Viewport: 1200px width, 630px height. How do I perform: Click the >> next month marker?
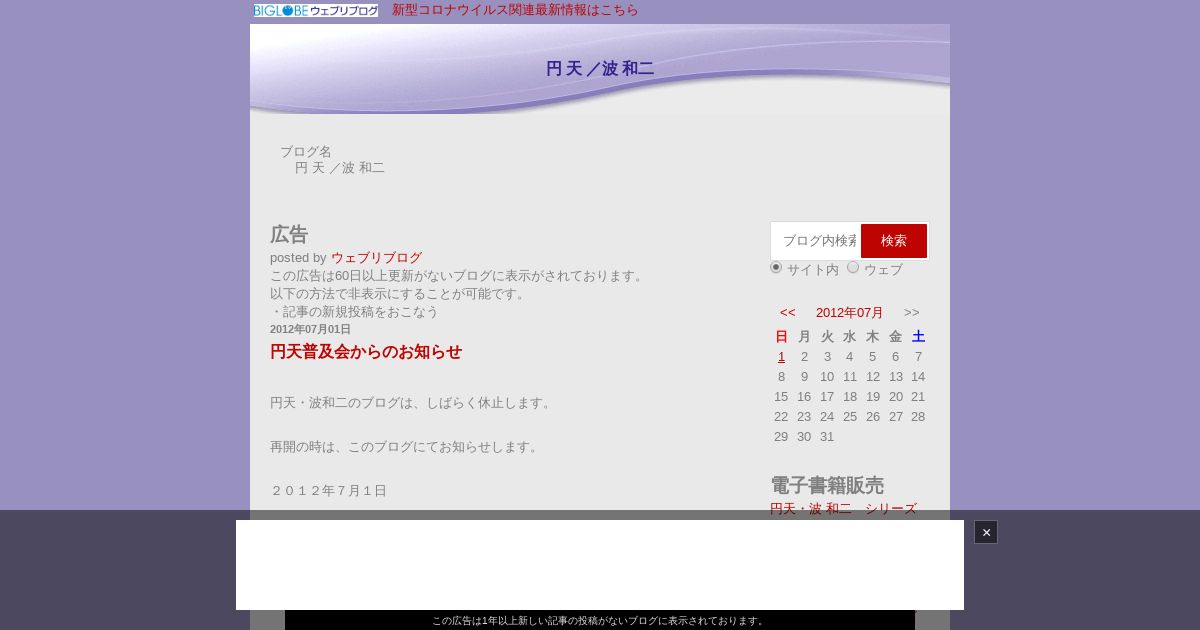(912, 313)
